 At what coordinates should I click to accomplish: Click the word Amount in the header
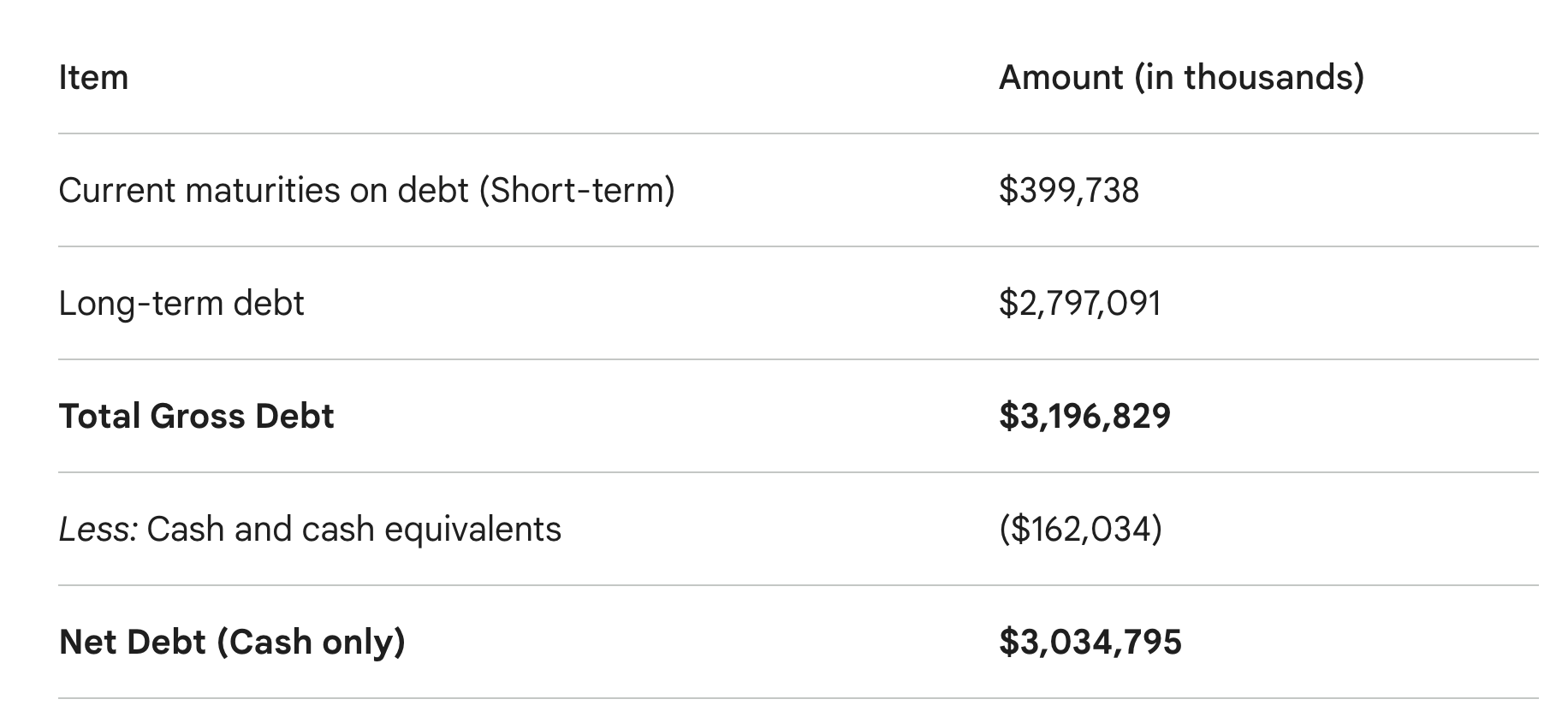click(x=1061, y=78)
